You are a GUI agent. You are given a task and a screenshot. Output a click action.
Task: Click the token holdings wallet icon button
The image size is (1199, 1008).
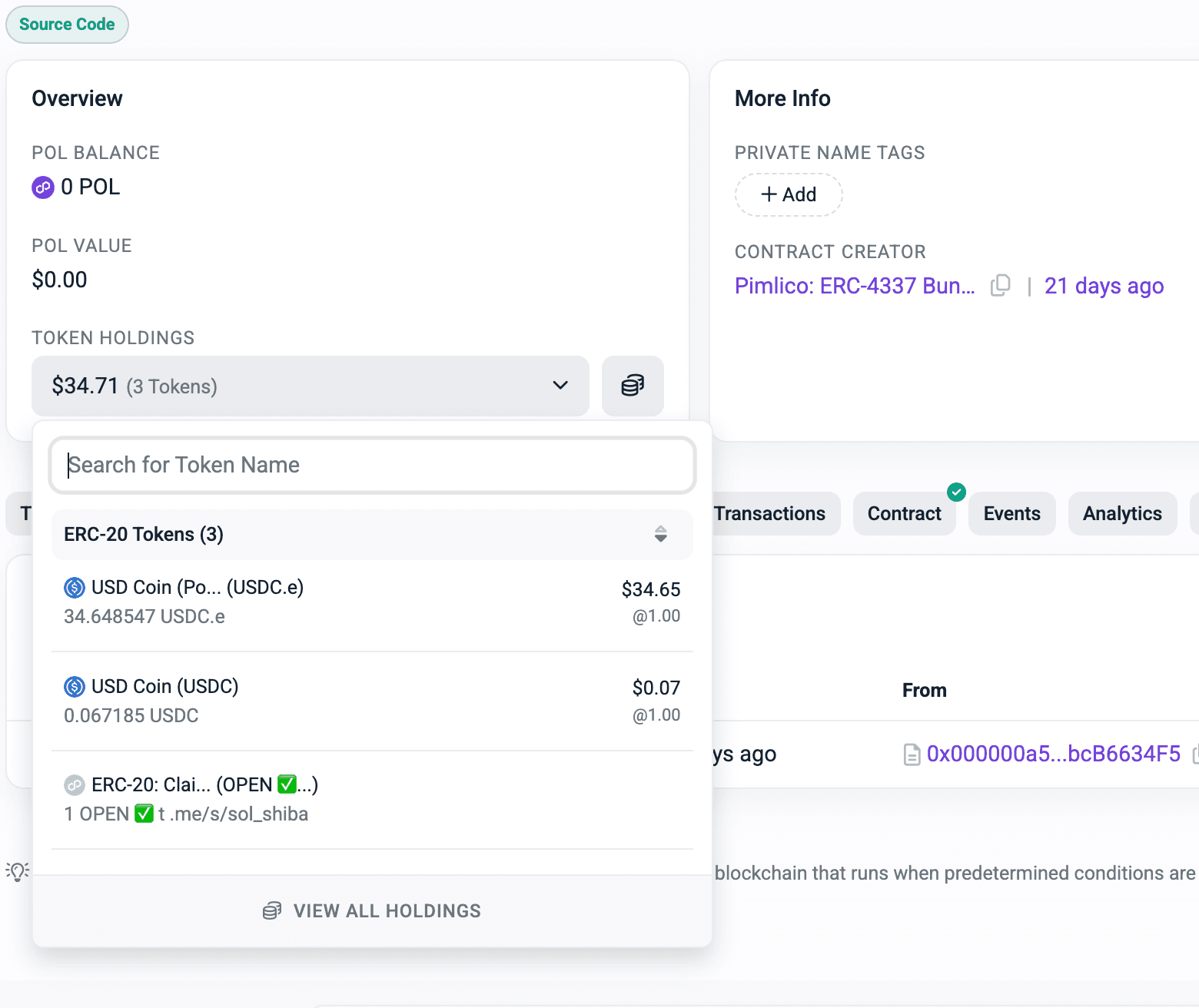(632, 386)
